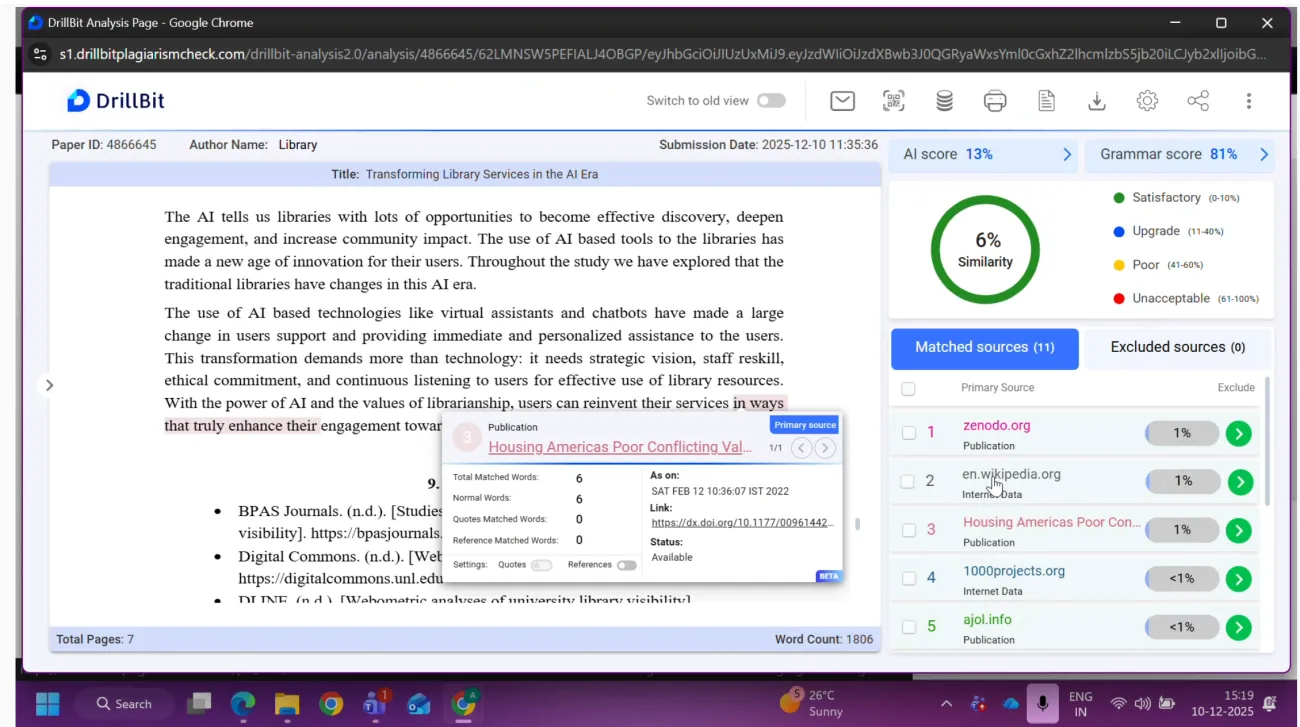Image resolution: width=1300 pixels, height=727 pixels.
Task: Click the database stack icon
Action: pos(944,101)
